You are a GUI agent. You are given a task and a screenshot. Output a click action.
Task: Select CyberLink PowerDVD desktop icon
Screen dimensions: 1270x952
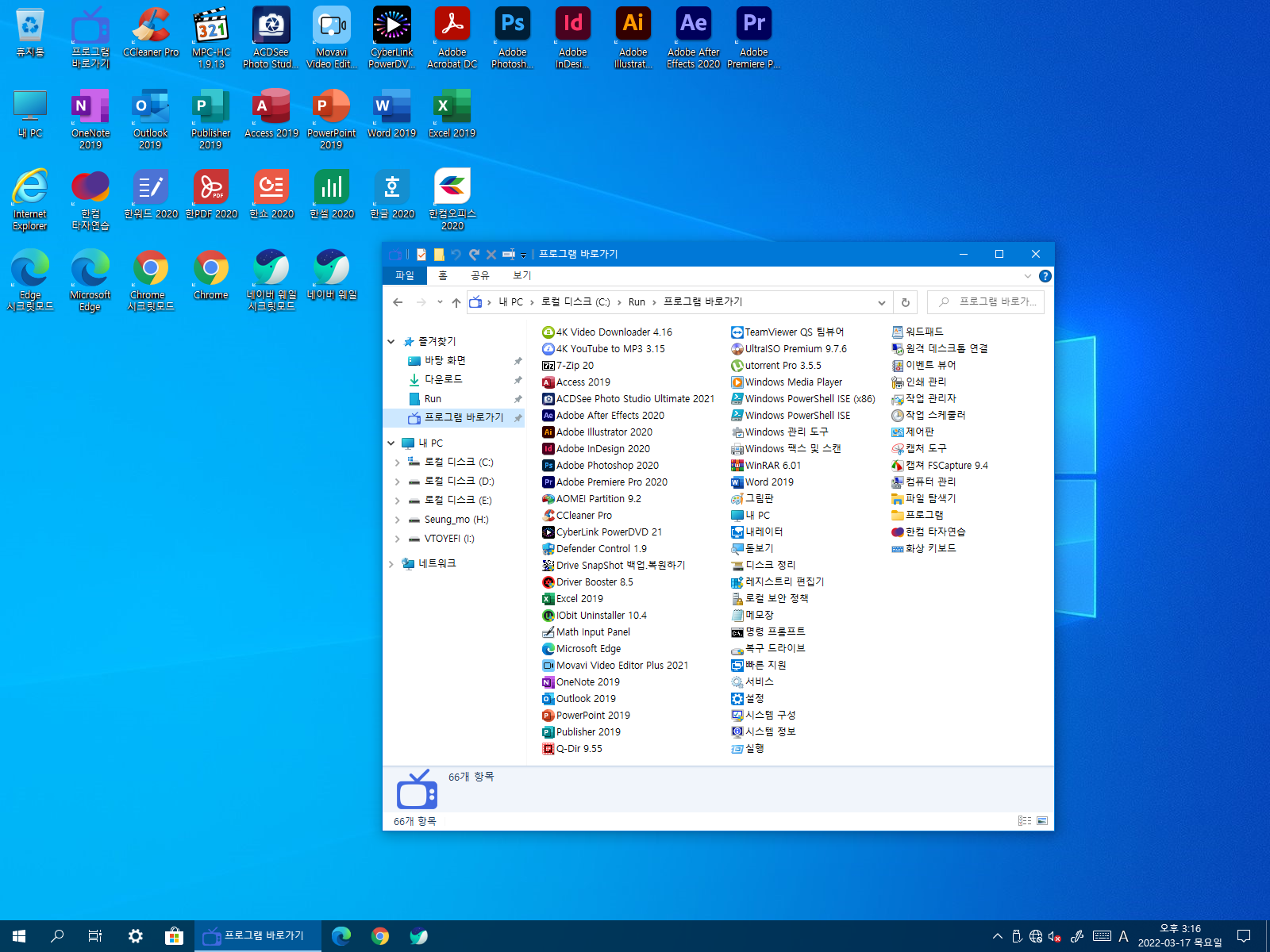pos(392,37)
